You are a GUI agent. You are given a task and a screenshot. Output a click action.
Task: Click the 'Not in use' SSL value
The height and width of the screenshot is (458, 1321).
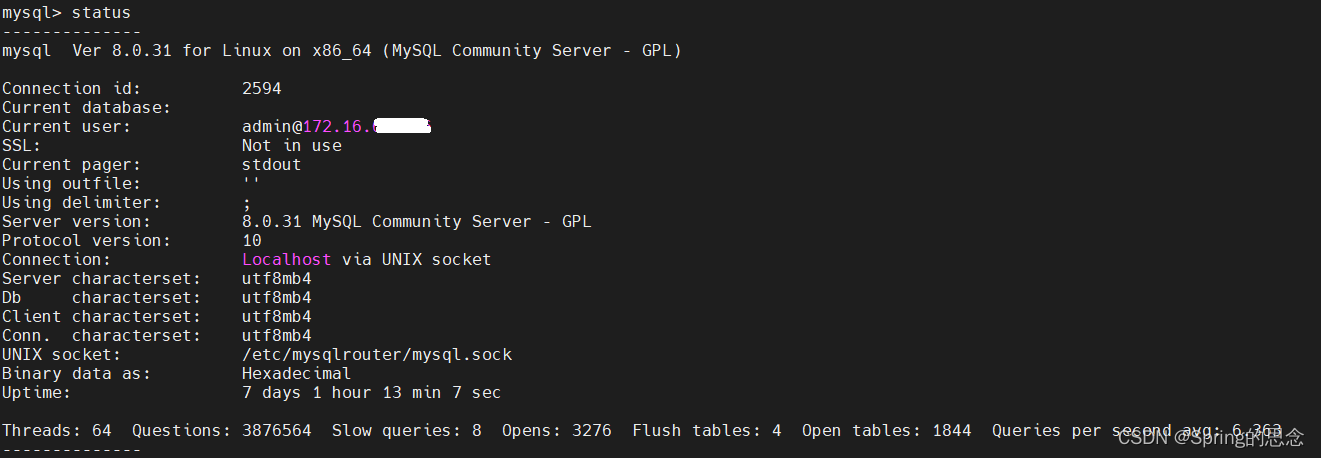[x=292, y=145]
